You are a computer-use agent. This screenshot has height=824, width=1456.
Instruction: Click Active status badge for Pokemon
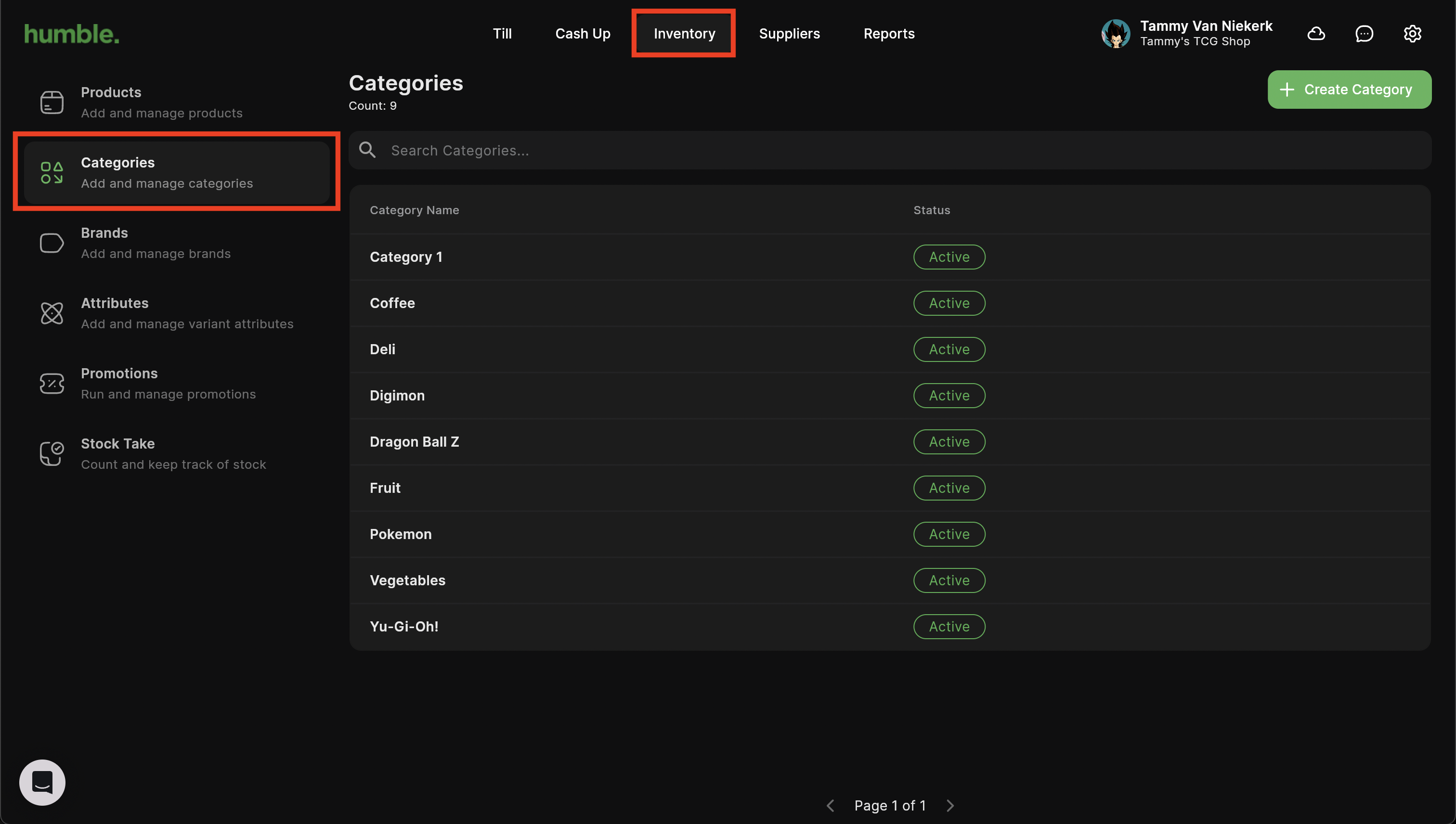tap(949, 534)
